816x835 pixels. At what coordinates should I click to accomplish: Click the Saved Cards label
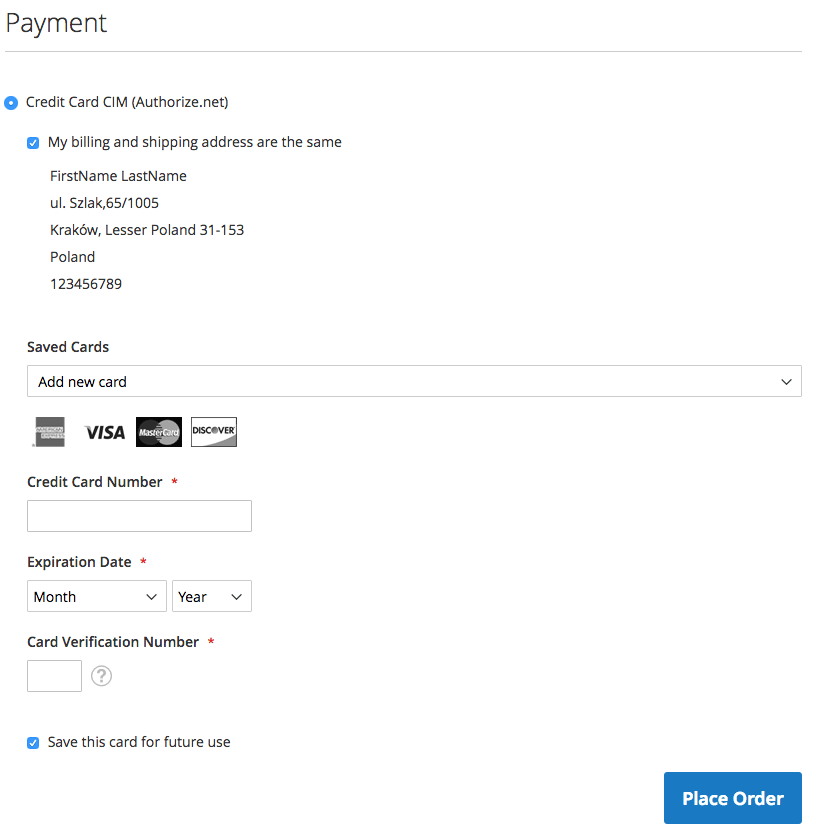[x=68, y=347]
